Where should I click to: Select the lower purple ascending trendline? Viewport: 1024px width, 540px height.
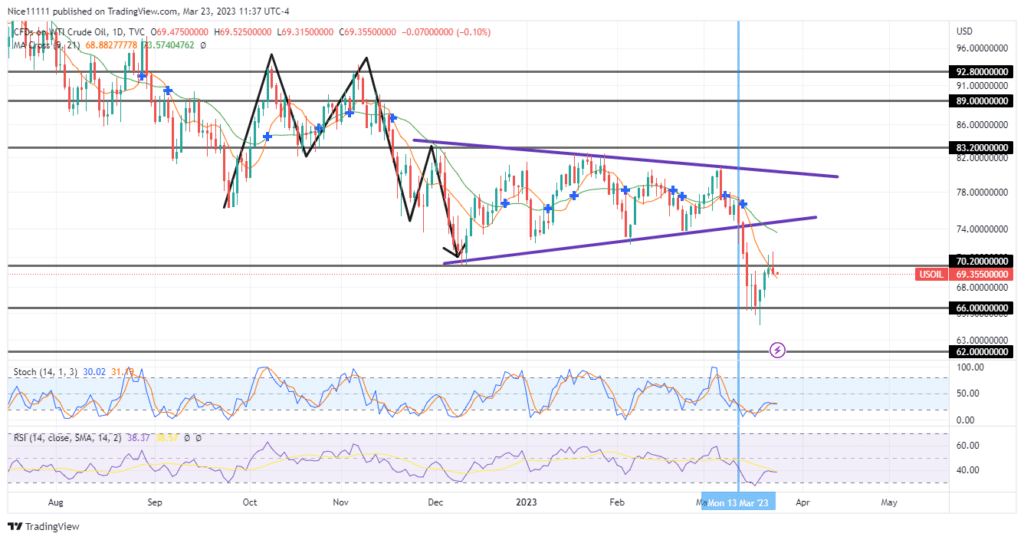coord(630,240)
